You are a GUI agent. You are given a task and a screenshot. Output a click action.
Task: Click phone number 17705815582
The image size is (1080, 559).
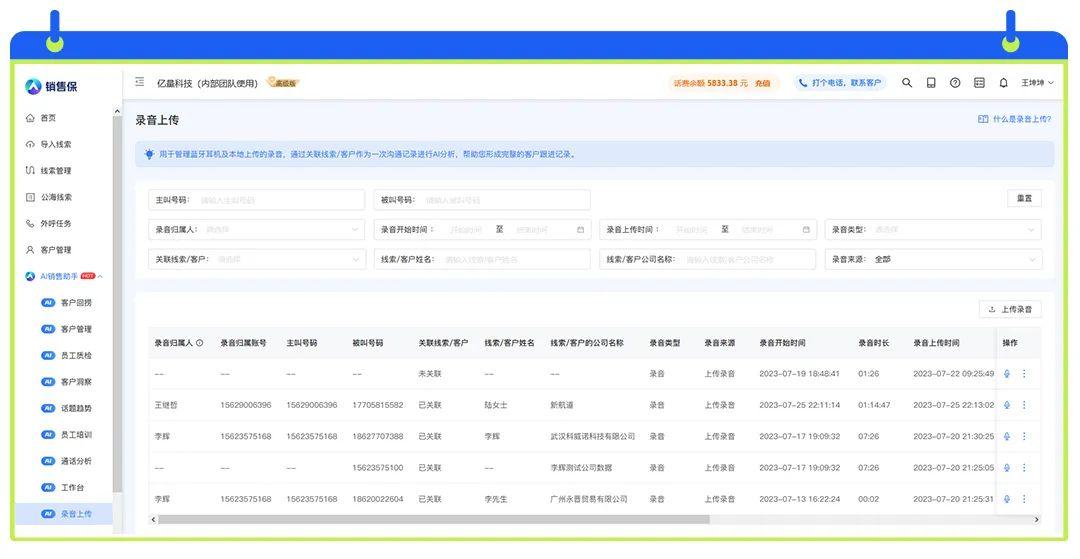coord(377,405)
